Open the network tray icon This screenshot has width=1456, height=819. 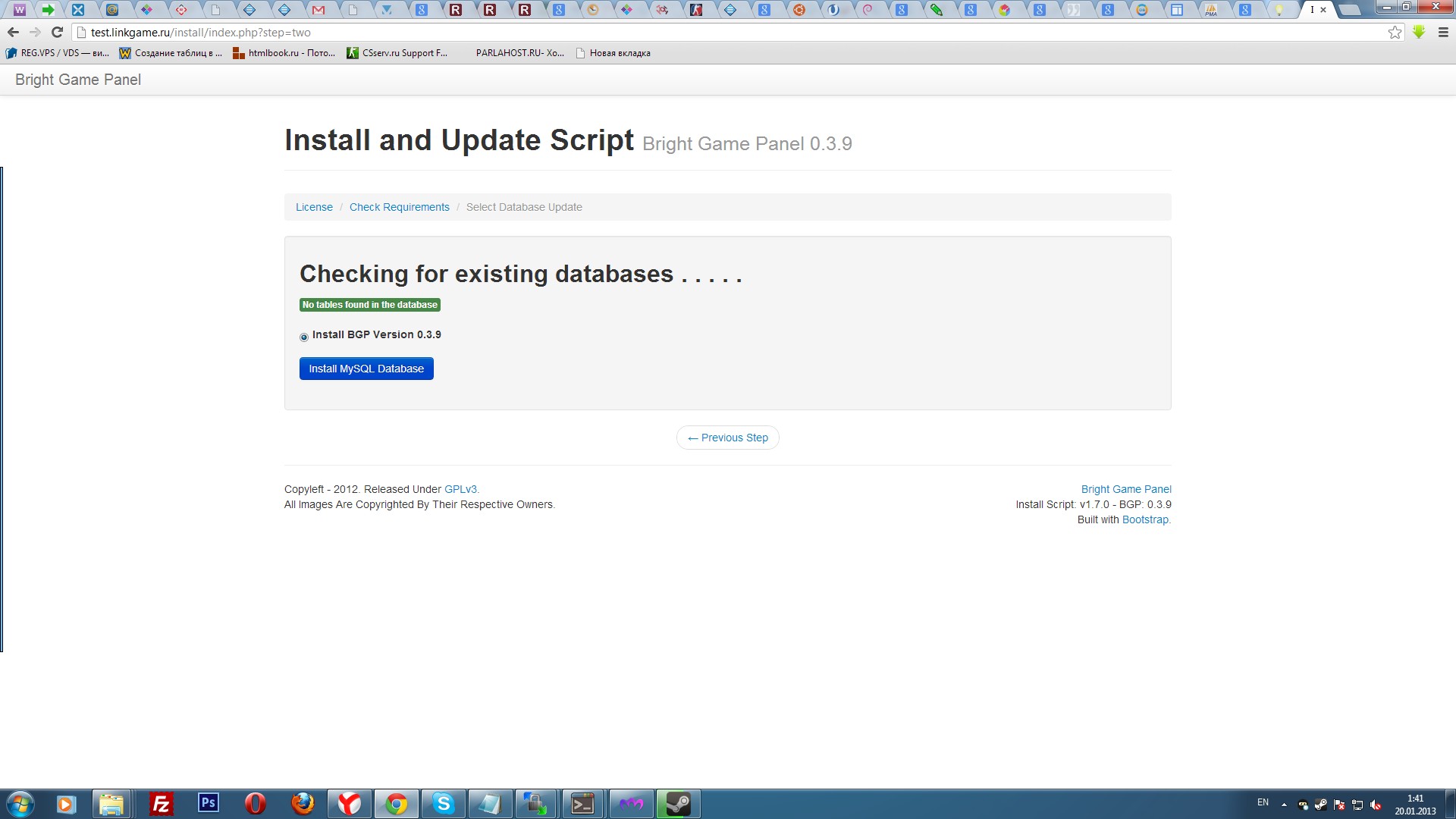(1357, 805)
